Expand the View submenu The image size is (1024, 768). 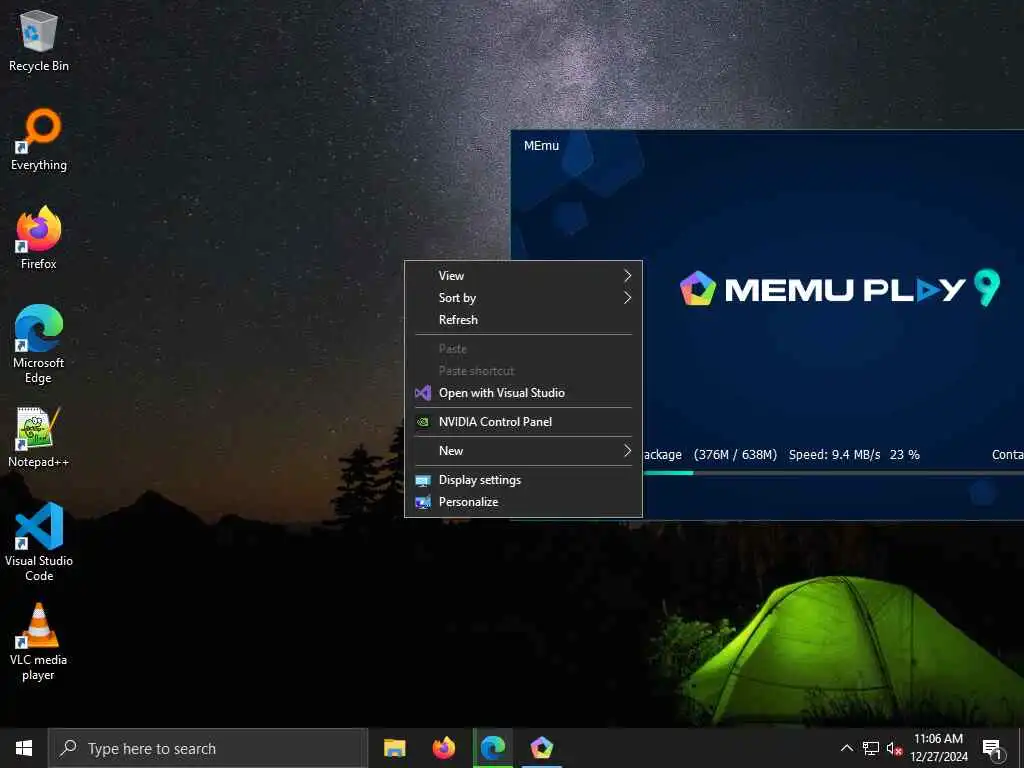(523, 276)
